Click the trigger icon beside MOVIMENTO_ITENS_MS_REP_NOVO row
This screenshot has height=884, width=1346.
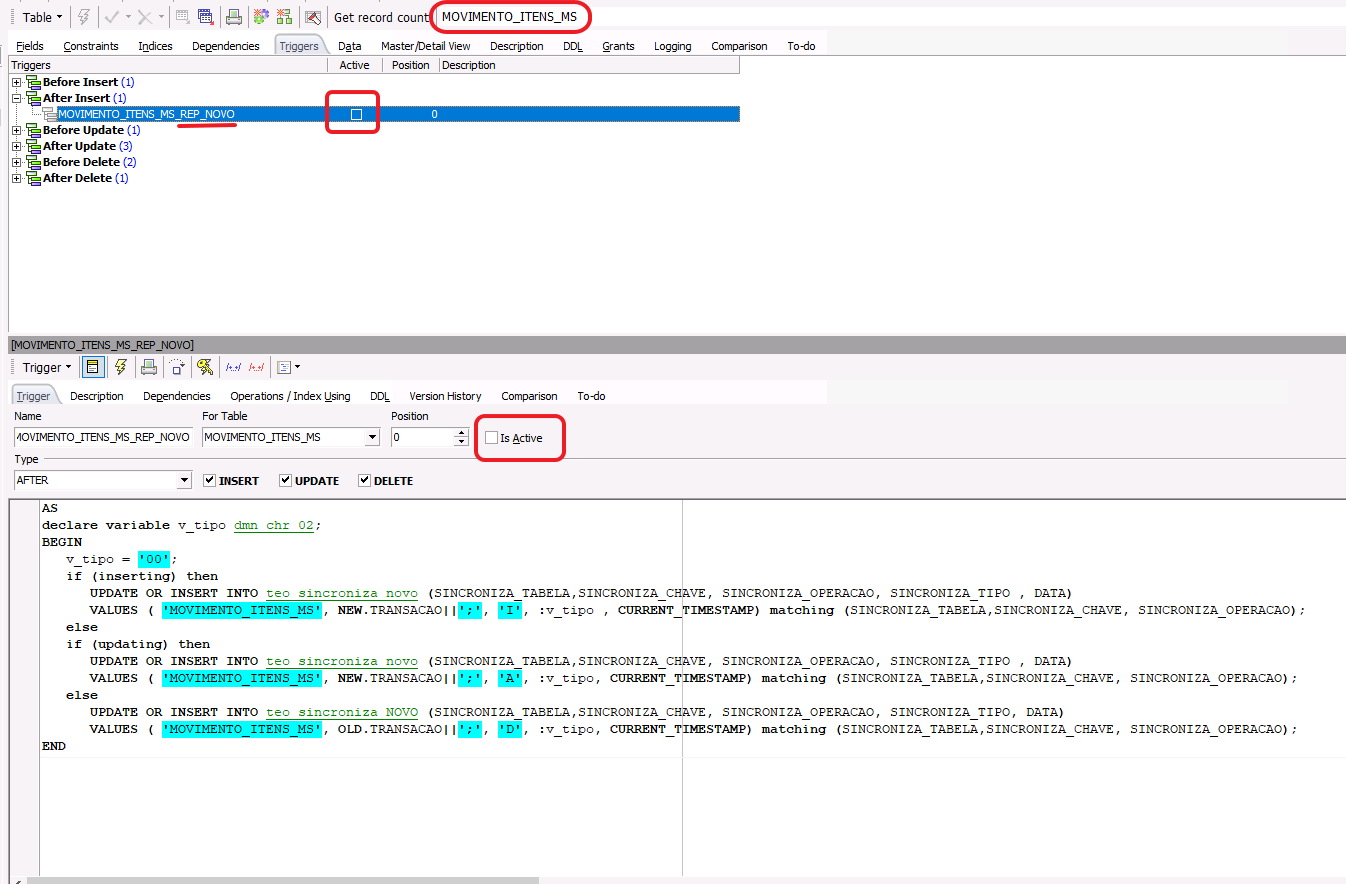[50, 114]
